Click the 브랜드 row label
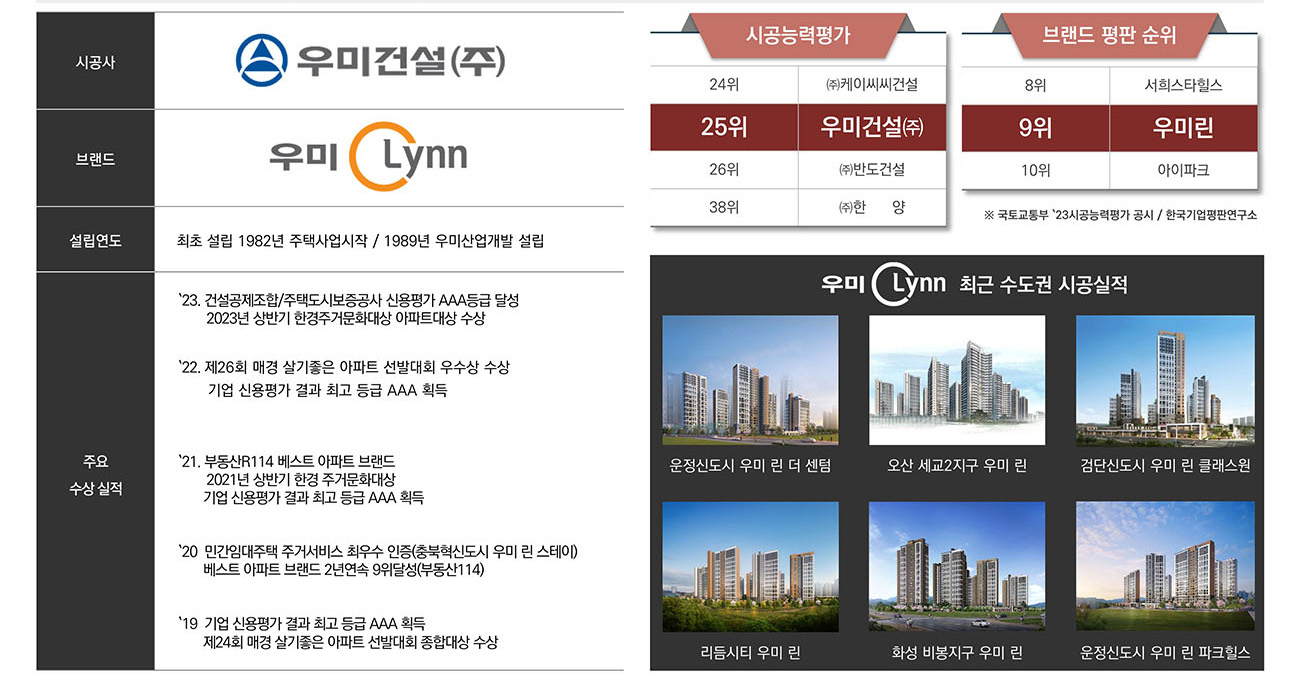1300x676 pixels. [x=96, y=159]
